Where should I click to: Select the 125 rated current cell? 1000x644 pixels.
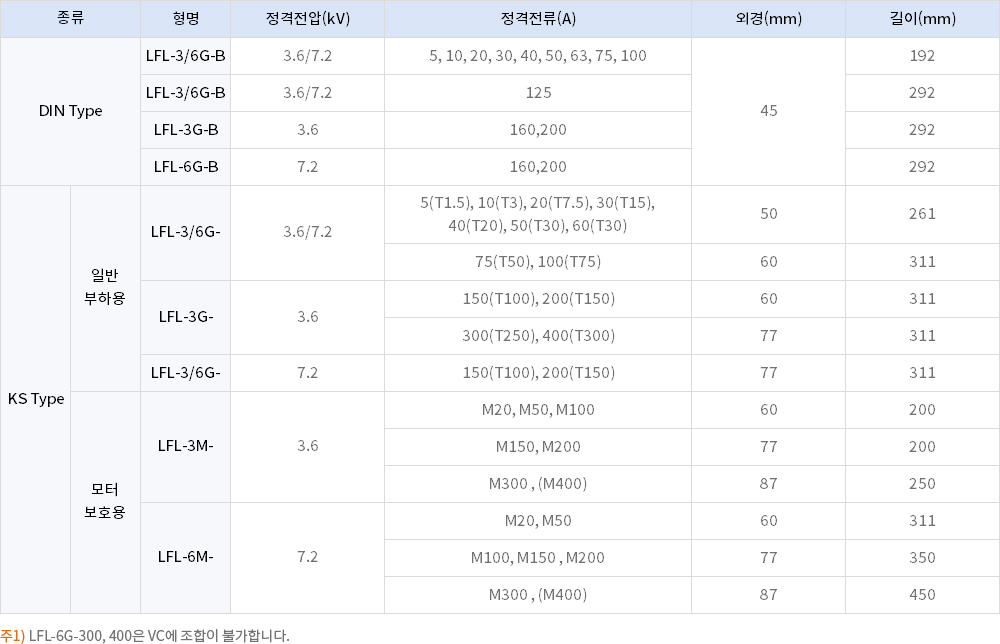[x=538, y=93]
